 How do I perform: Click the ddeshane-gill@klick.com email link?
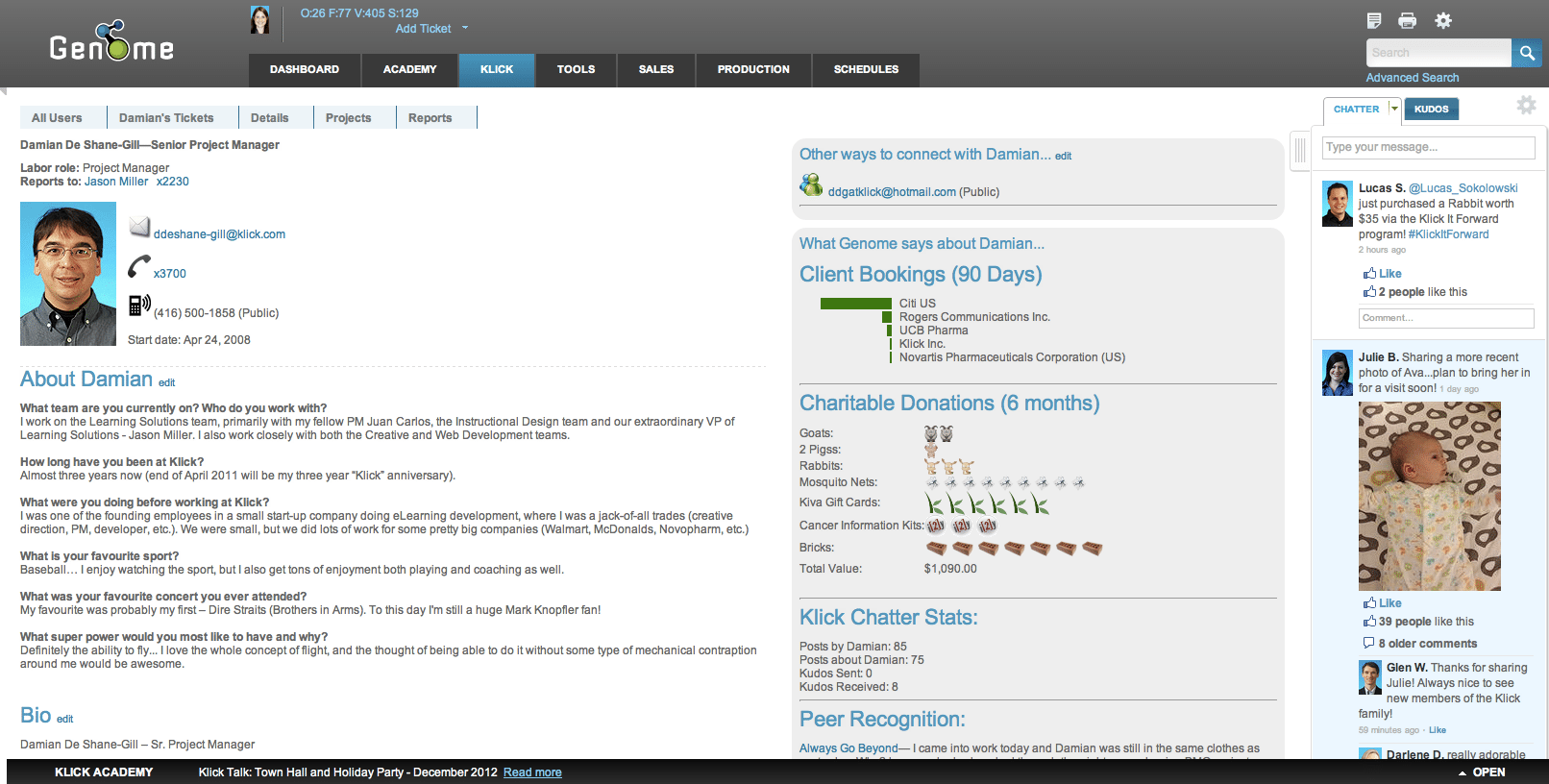219,234
